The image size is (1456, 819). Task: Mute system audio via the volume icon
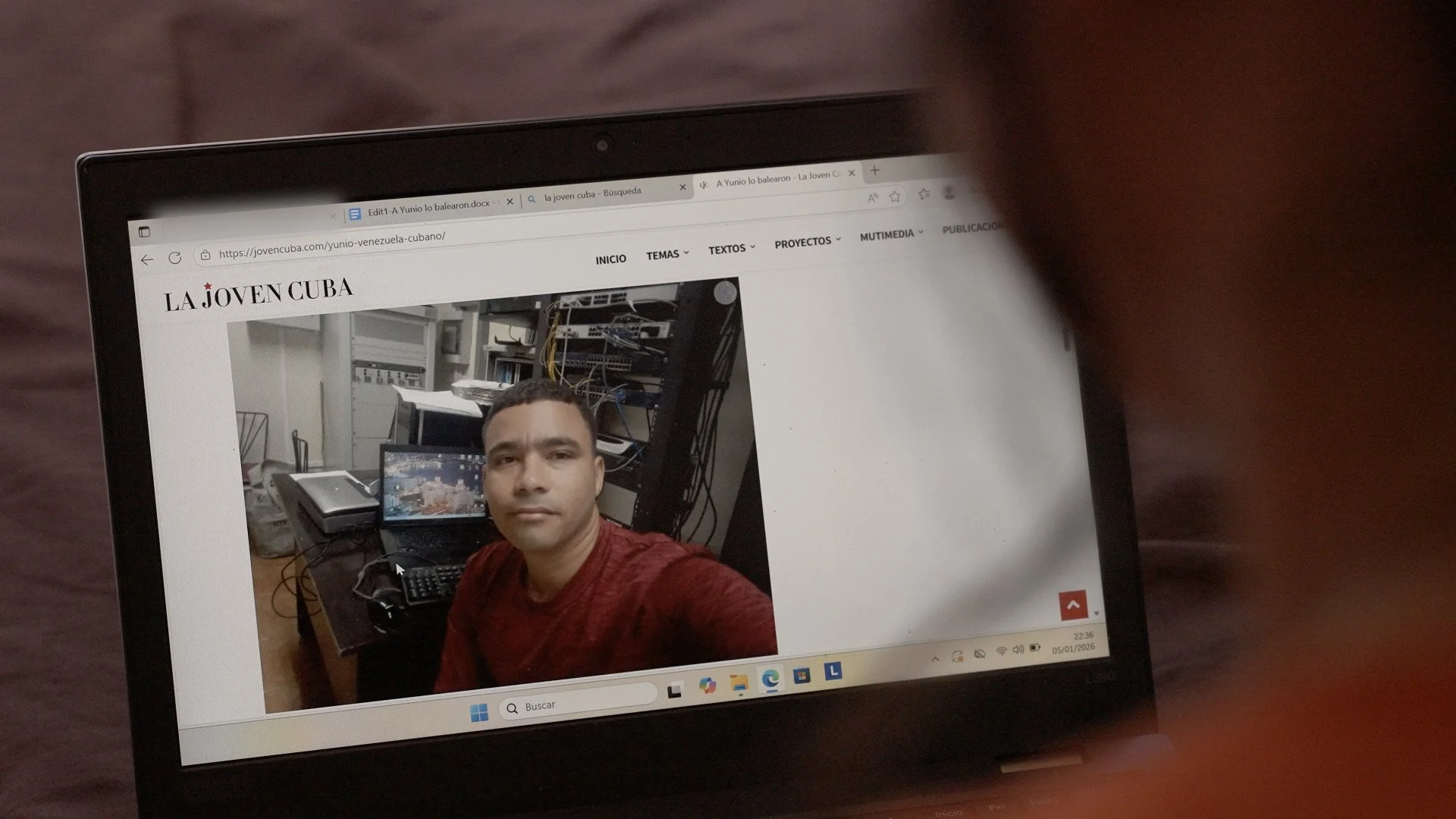click(x=1018, y=650)
